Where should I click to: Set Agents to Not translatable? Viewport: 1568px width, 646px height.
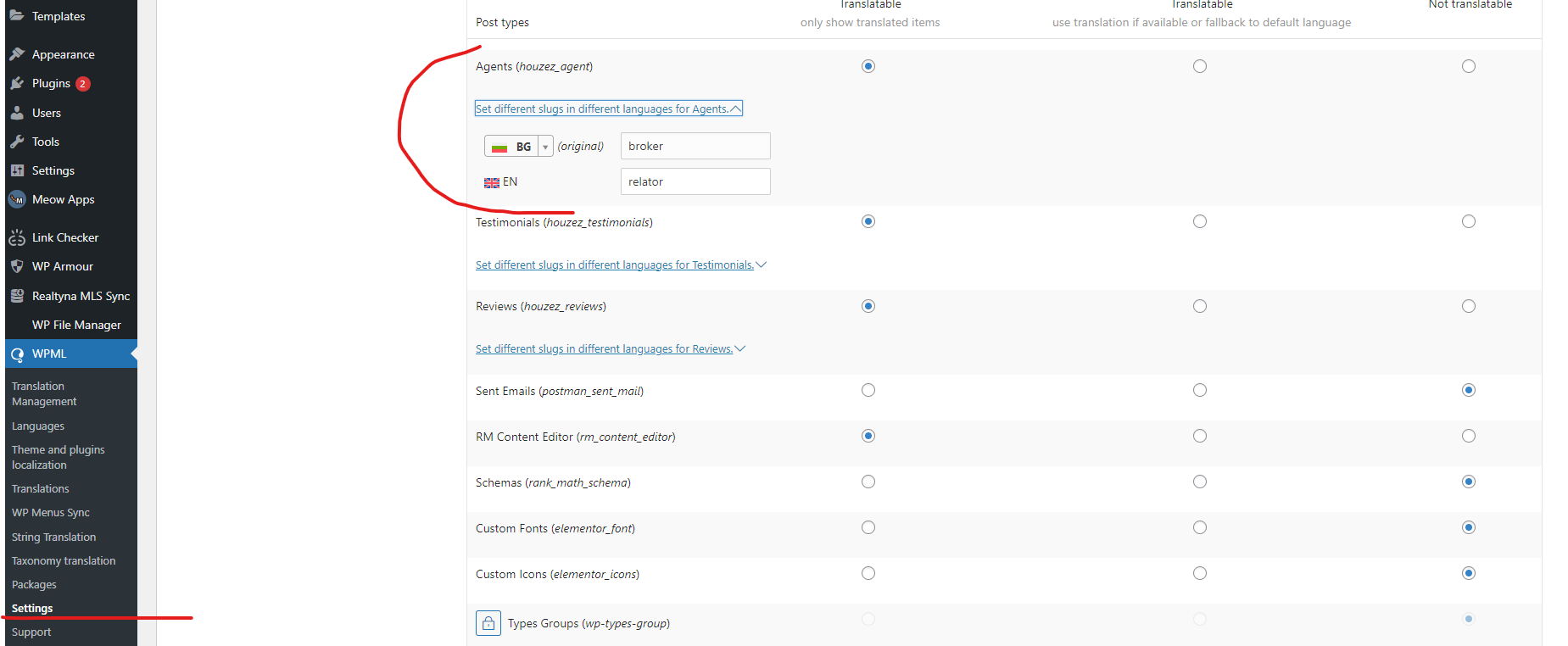1469,66
